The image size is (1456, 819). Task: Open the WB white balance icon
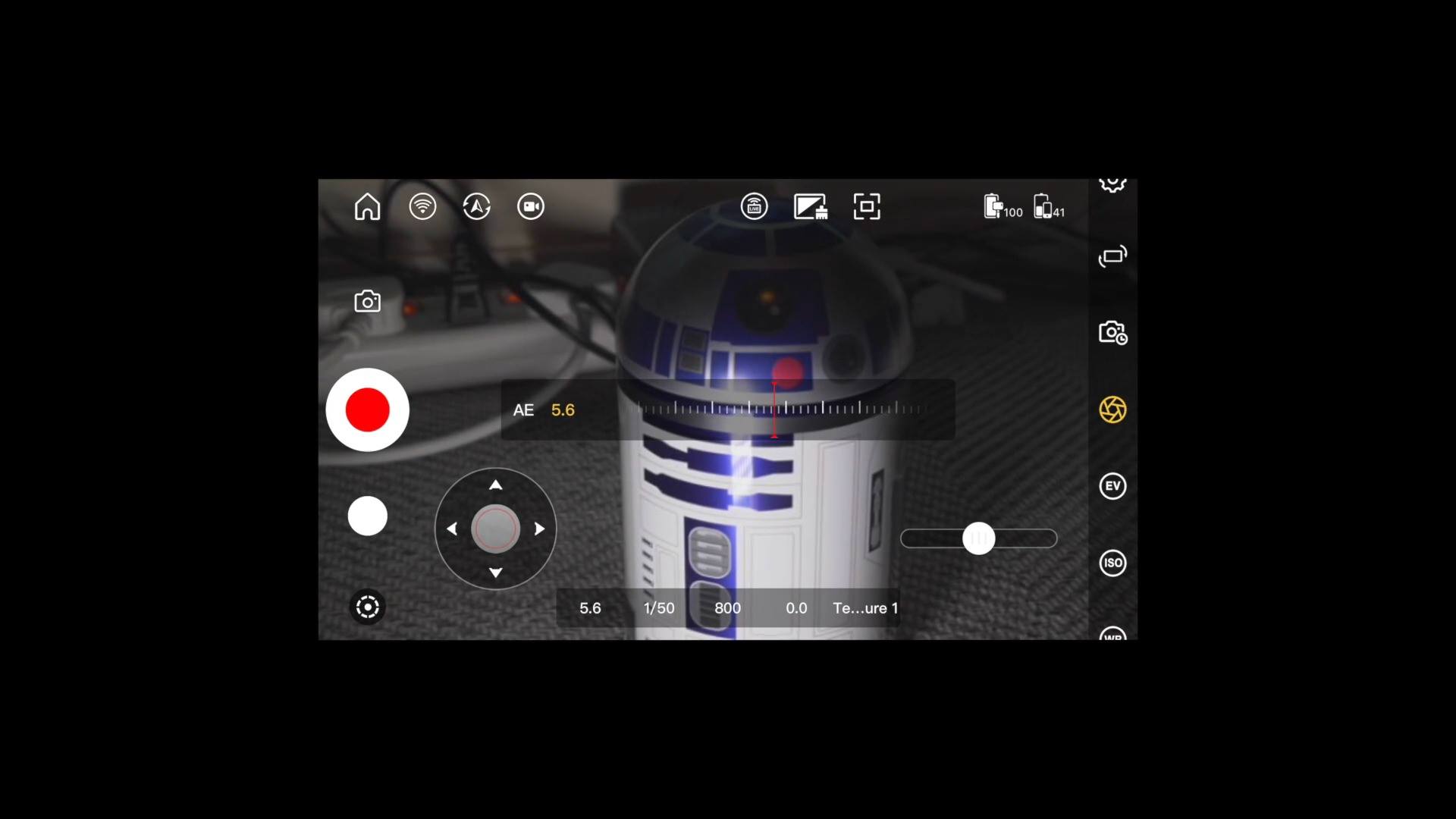pos(1112,633)
